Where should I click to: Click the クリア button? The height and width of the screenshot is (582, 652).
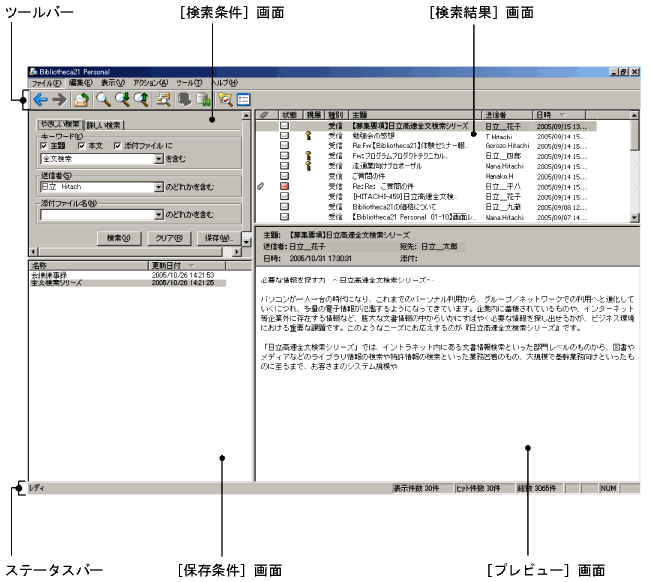coord(169,238)
